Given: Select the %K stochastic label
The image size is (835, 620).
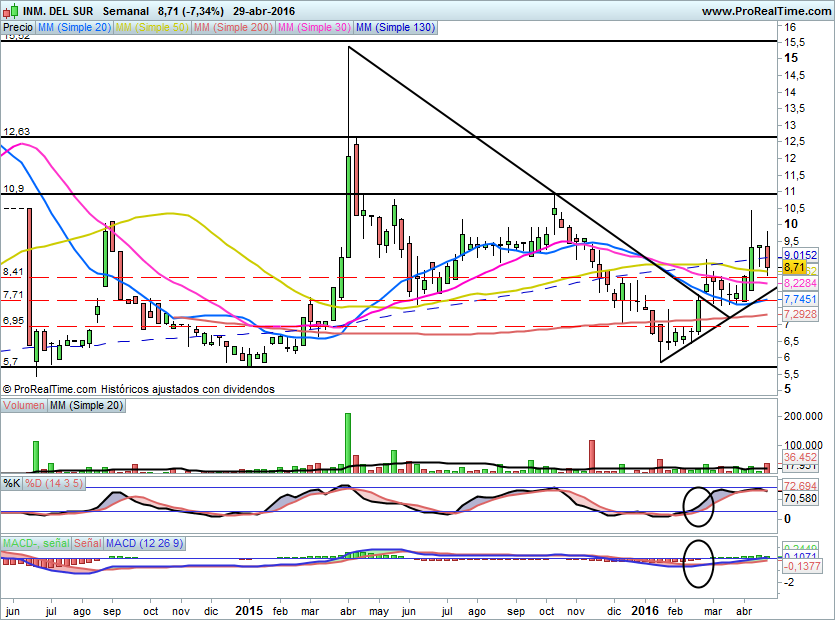Looking at the screenshot, I should click(x=12, y=484).
